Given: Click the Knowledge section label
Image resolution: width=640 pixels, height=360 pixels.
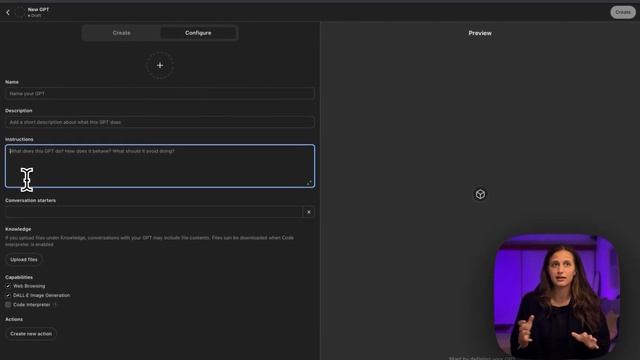Looking at the screenshot, I should pos(18,229).
